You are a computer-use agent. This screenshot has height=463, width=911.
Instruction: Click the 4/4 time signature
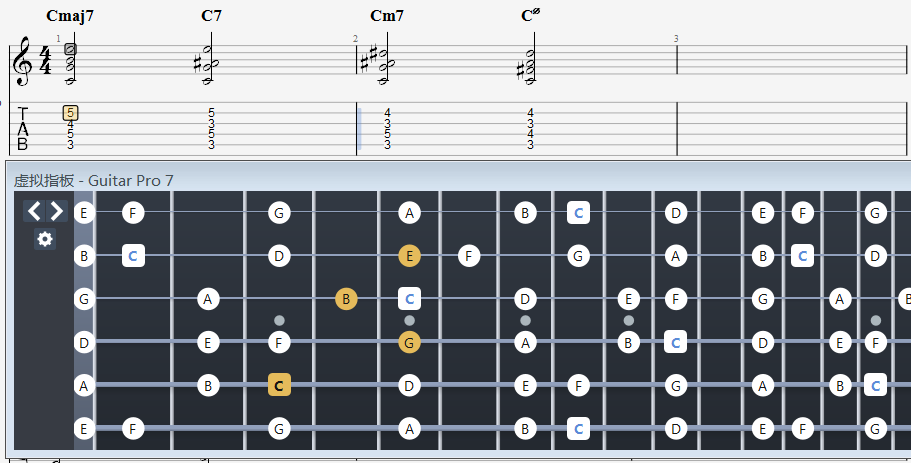pos(45,61)
